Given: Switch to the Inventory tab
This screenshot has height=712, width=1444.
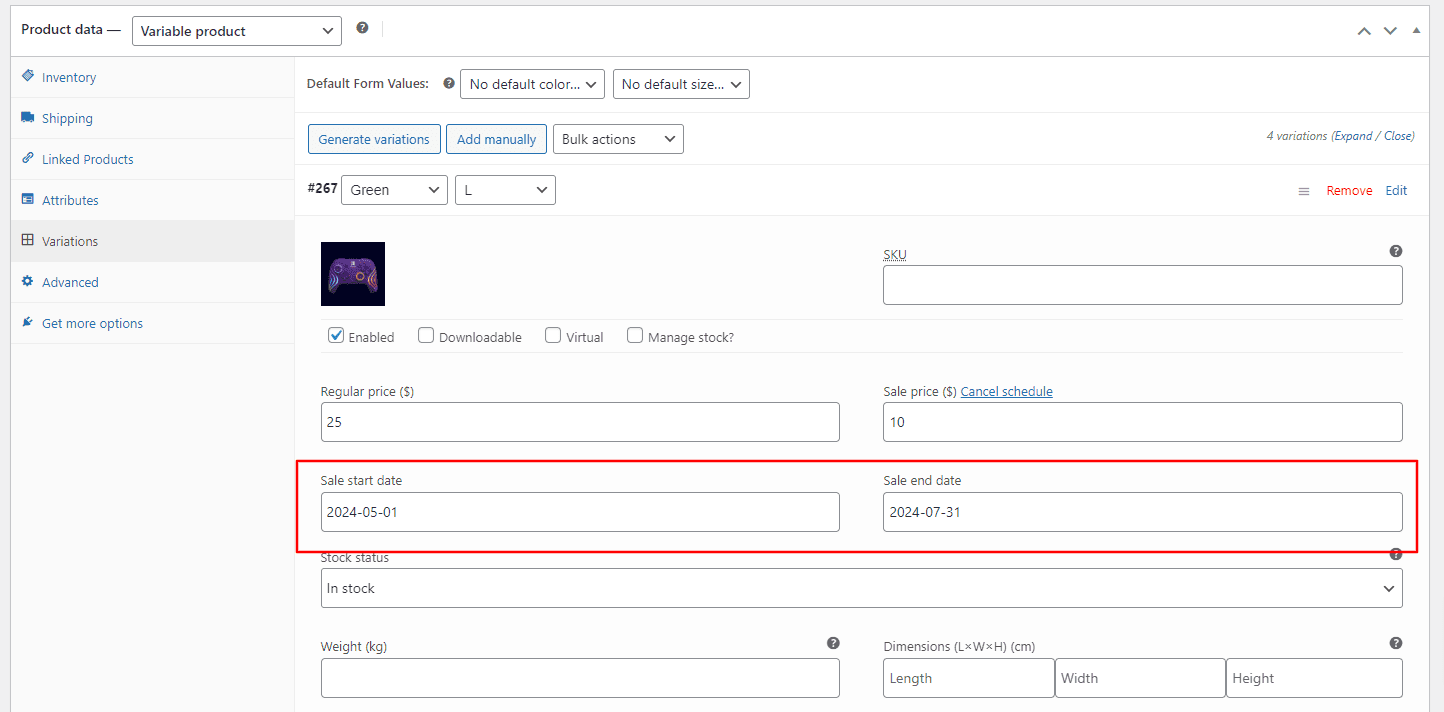Looking at the screenshot, I should pyautogui.click(x=69, y=77).
